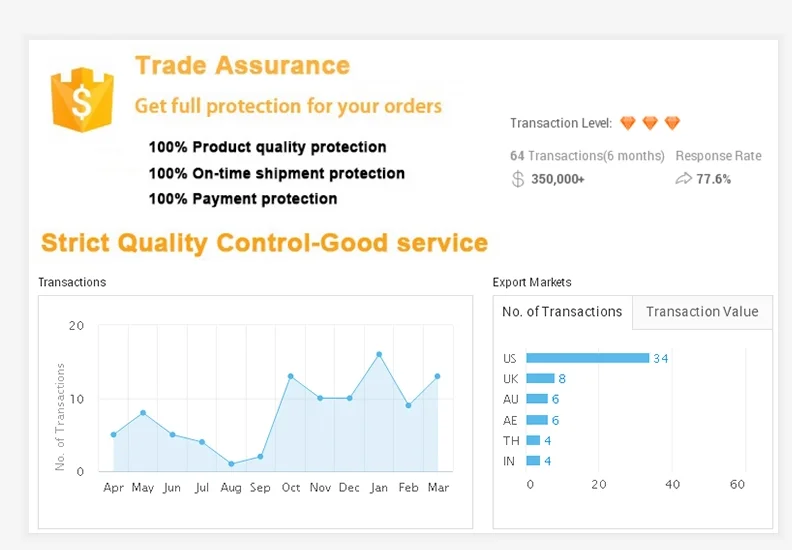Click the IN bar in Export Markets
Screen dimensions: 792x550
point(533,461)
